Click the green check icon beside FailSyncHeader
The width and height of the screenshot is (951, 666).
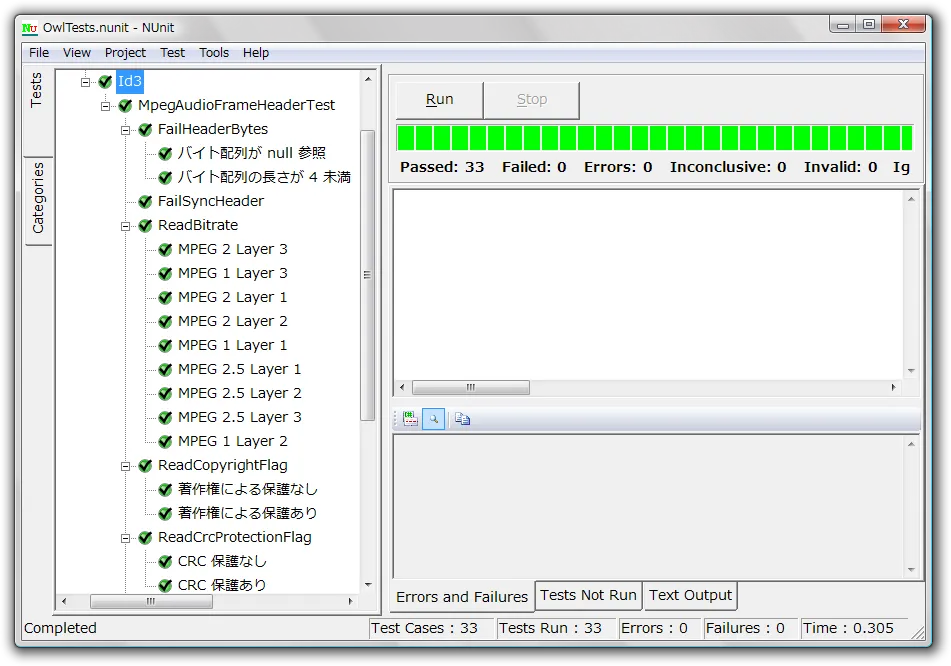pos(145,201)
